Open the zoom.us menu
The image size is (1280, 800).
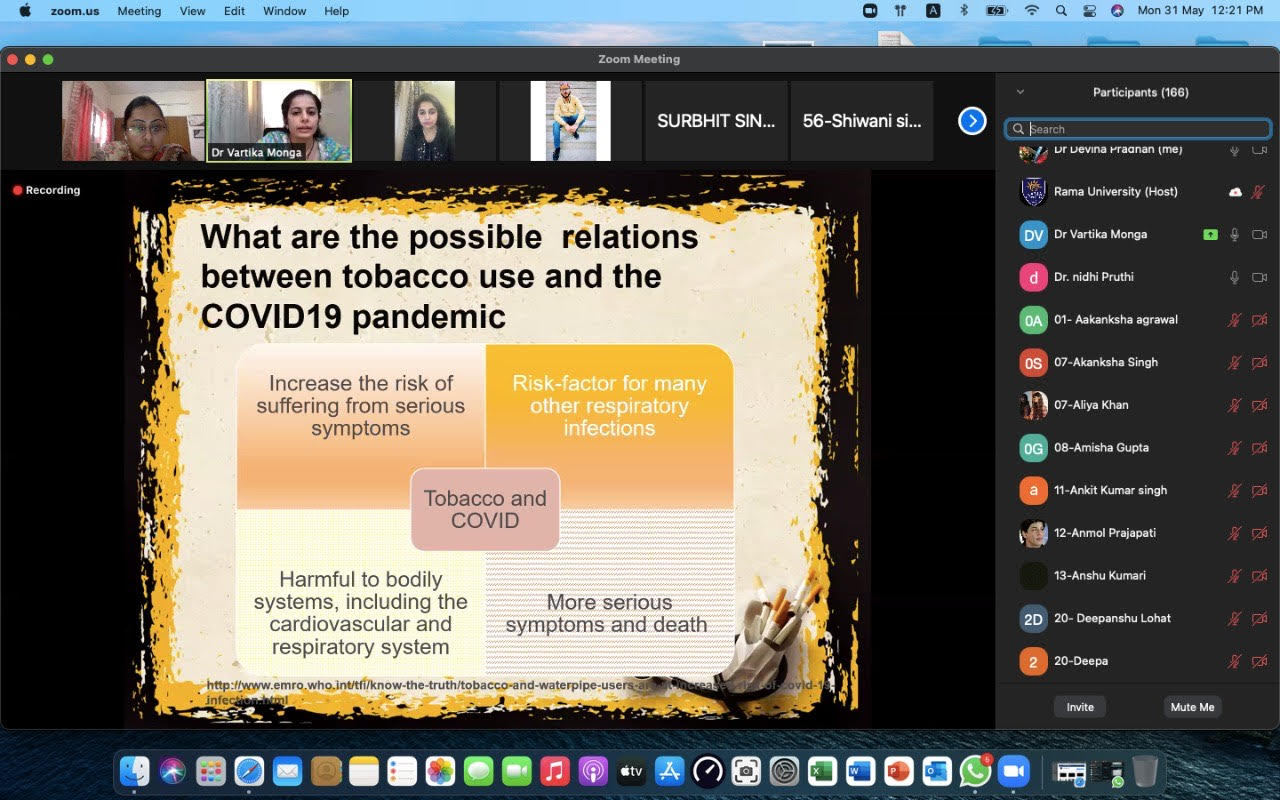(74, 11)
